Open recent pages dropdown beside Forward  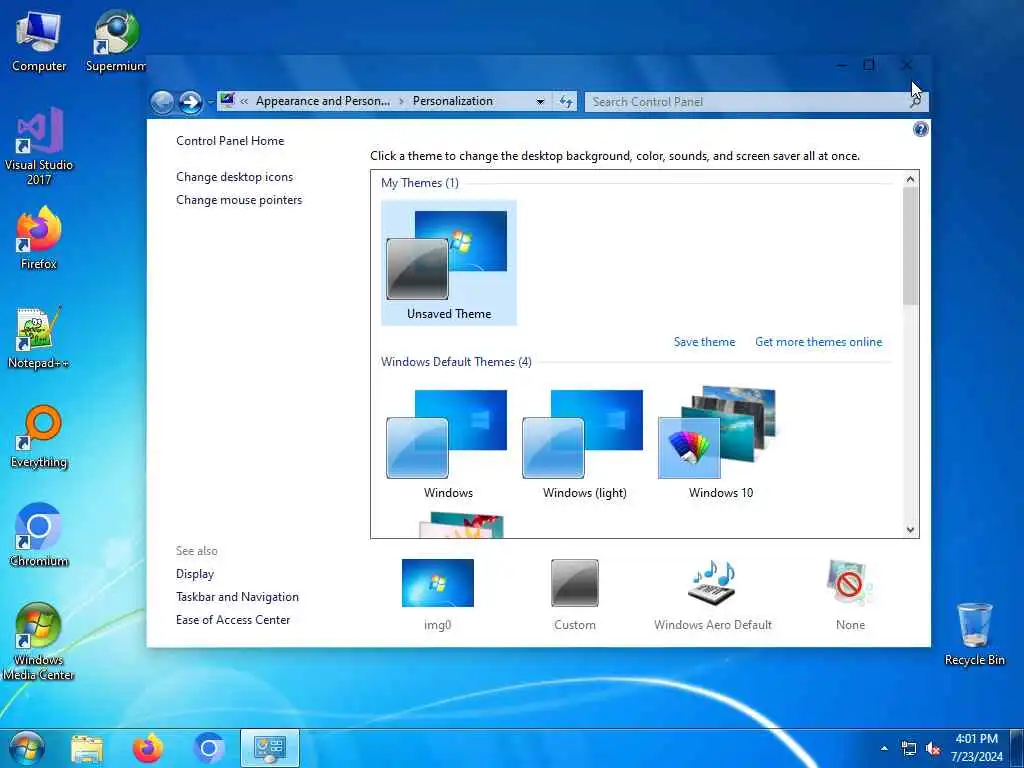210,102
